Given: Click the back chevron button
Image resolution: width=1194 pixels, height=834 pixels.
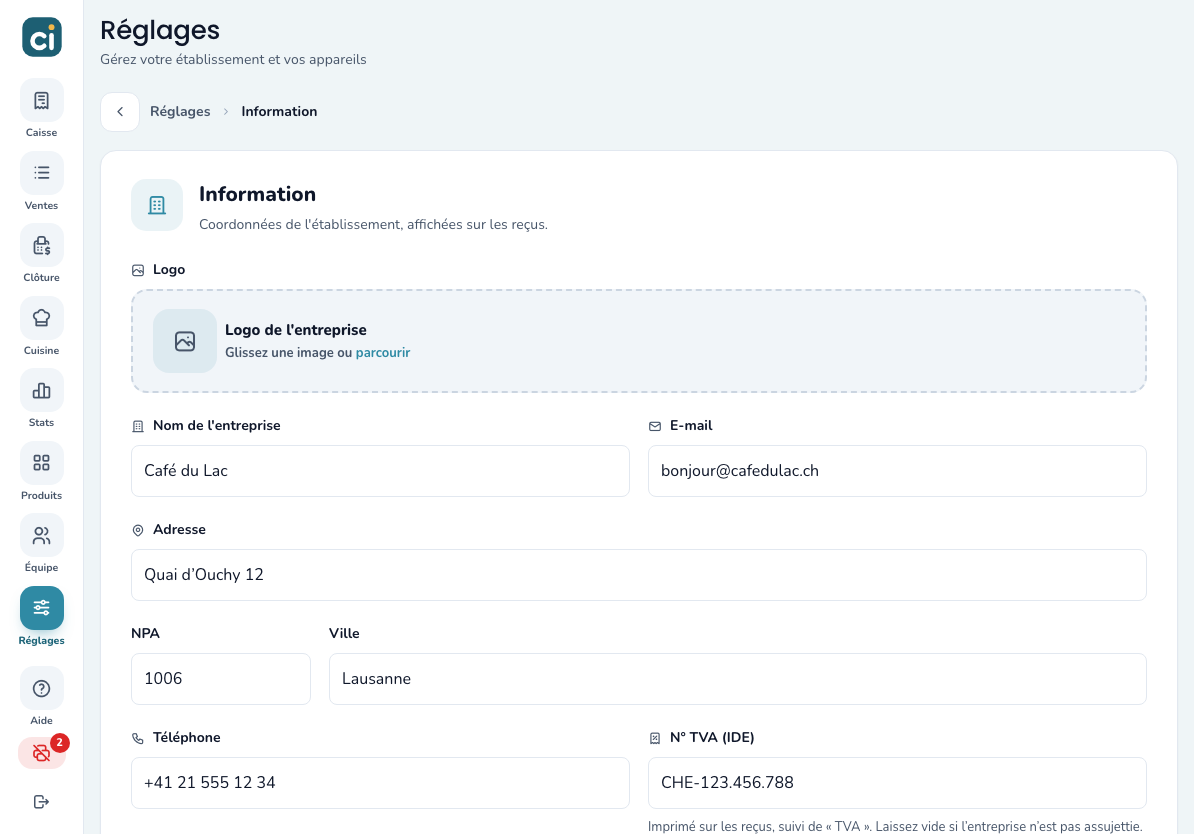Looking at the screenshot, I should [120, 112].
